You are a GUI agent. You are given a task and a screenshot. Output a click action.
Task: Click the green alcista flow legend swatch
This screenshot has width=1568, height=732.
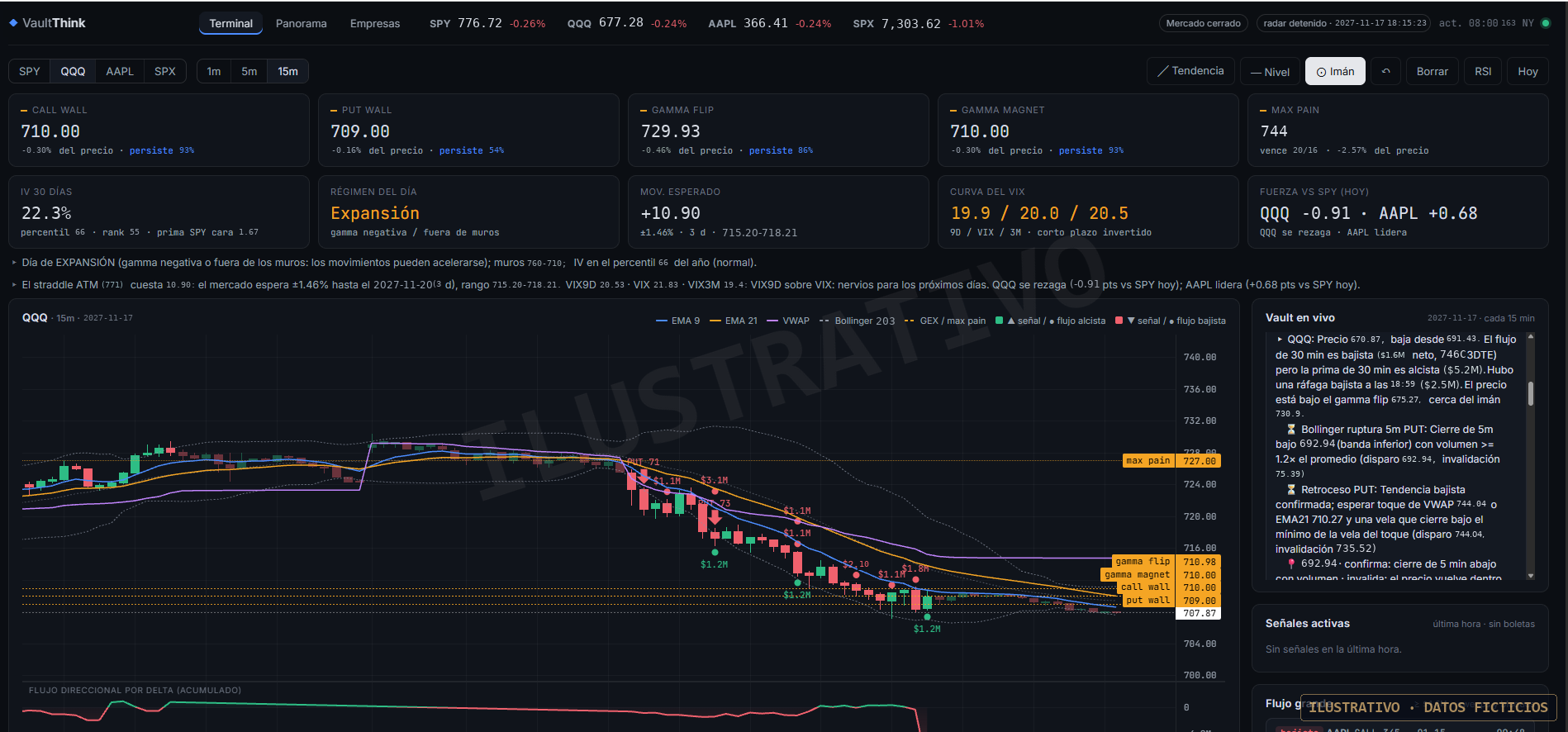click(x=1000, y=321)
